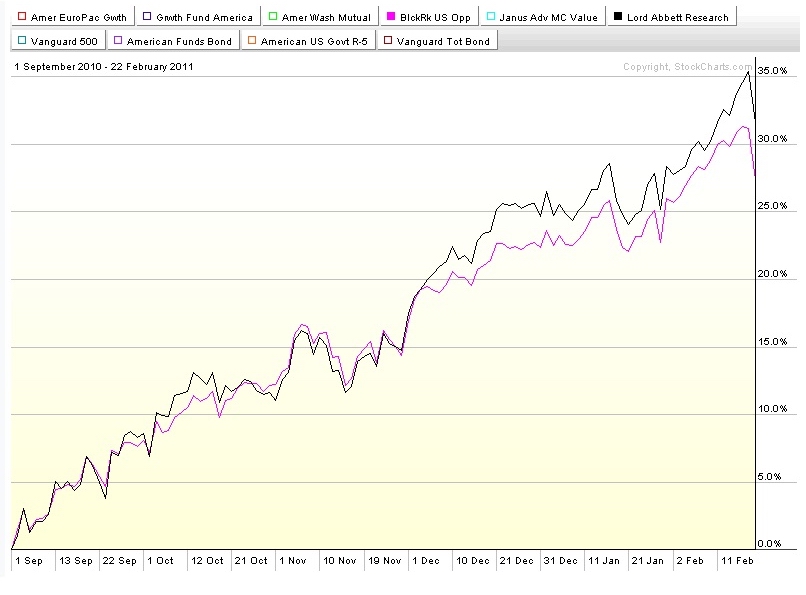Viewport: 806px width, 595px height.
Task: Click the 19 Nov date label
Action: (384, 561)
